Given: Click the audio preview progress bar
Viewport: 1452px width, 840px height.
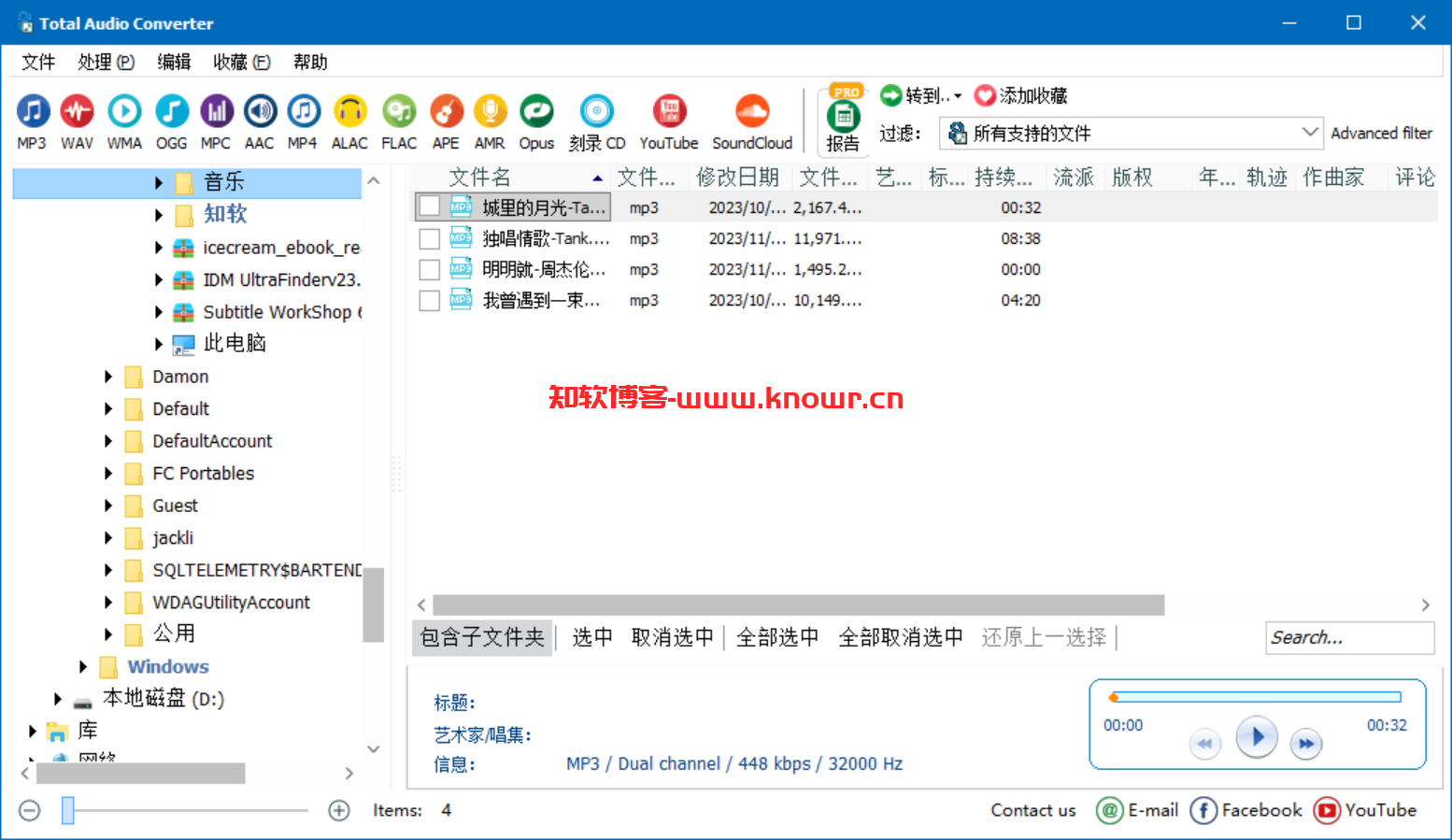Looking at the screenshot, I should point(1255,697).
